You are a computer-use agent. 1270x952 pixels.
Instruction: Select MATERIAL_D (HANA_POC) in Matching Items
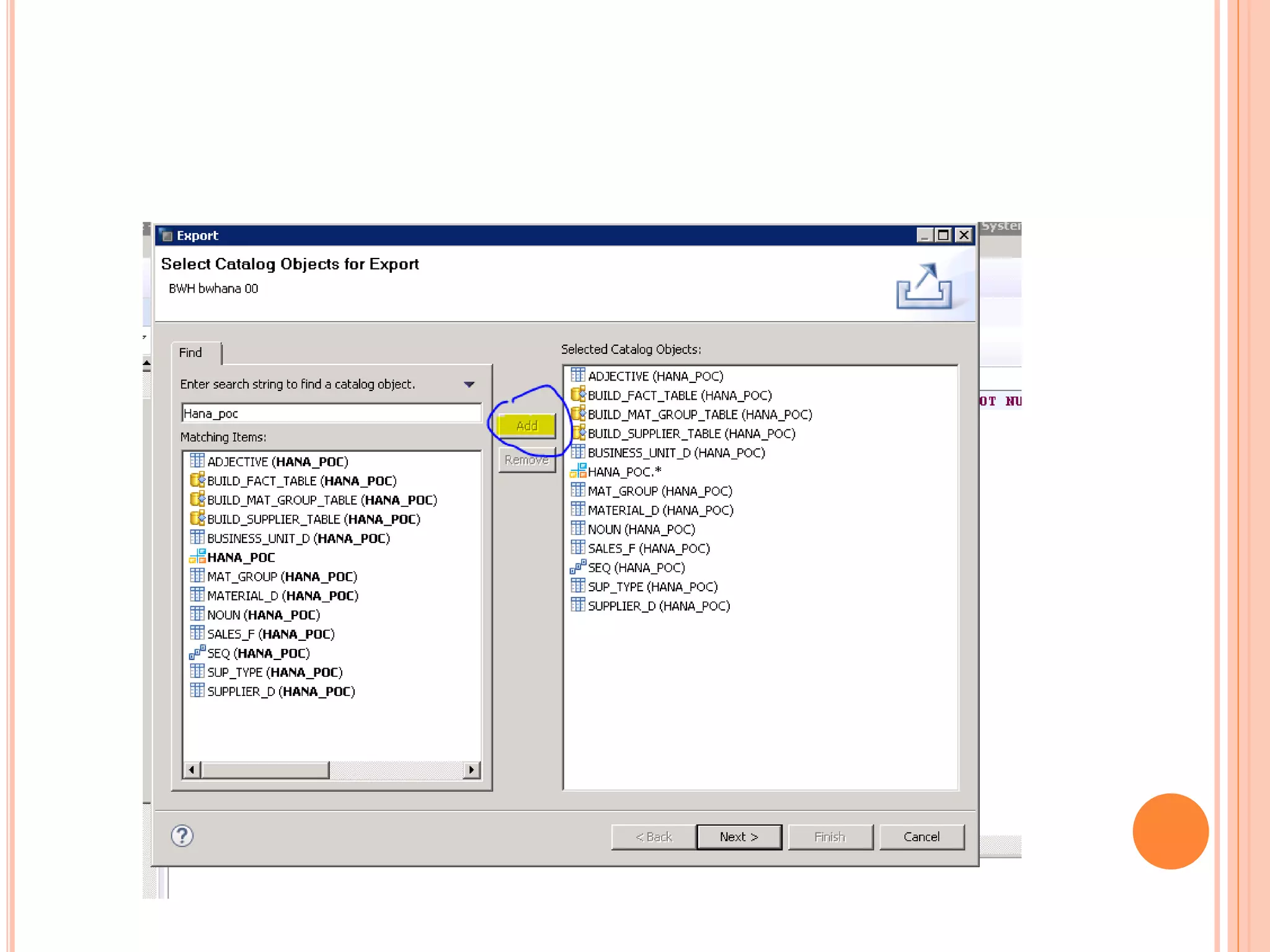pos(283,596)
